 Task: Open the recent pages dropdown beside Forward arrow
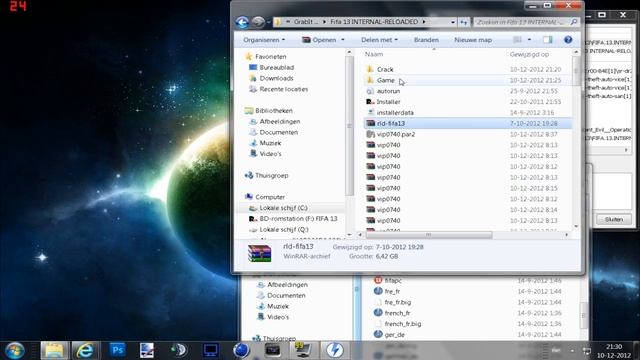click(x=269, y=22)
